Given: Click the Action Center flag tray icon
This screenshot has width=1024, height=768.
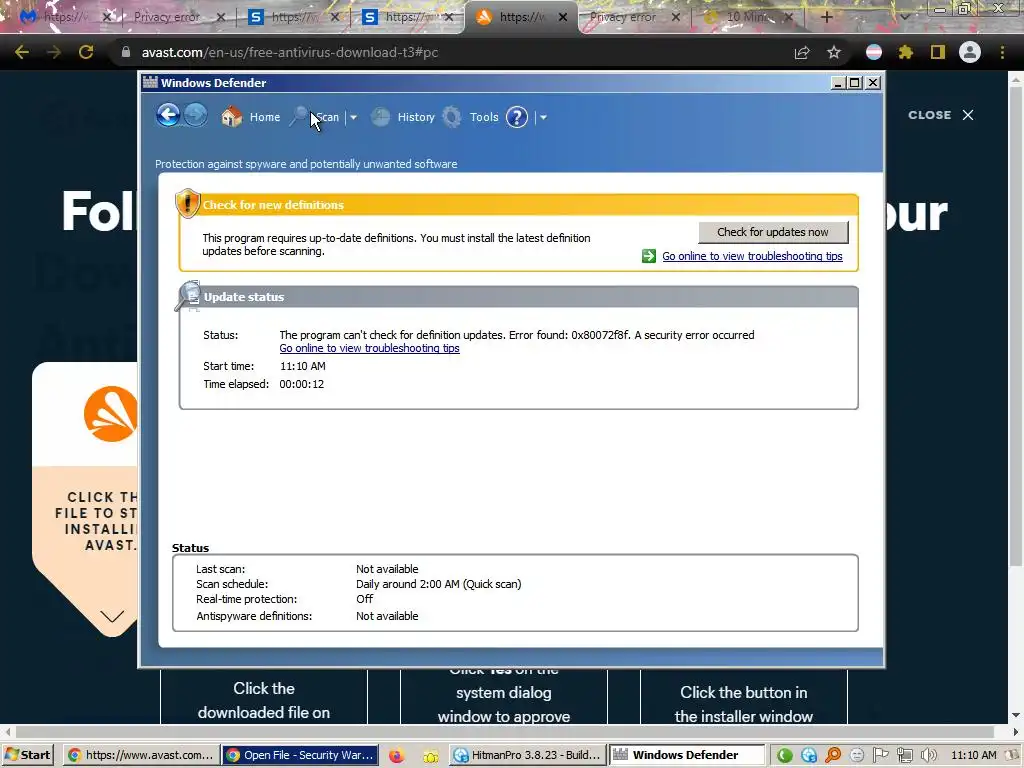Looking at the screenshot, I should (x=881, y=756).
